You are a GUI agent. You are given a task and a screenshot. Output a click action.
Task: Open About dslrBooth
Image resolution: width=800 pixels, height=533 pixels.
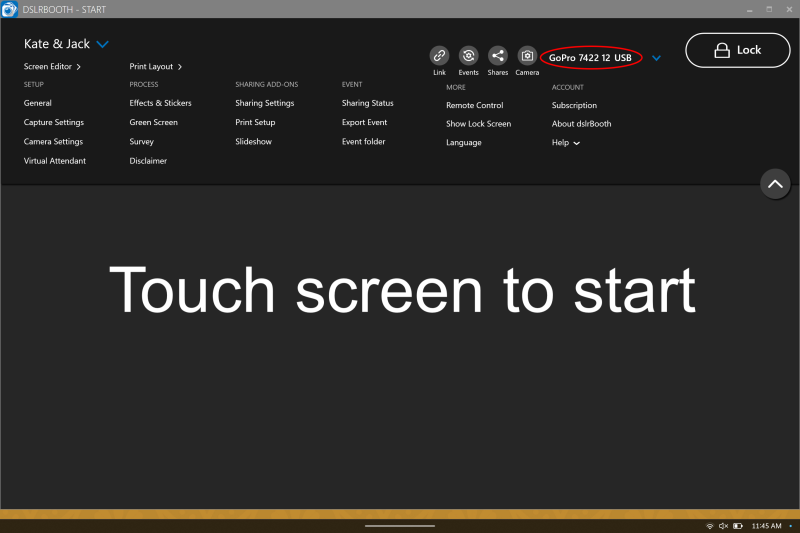[581, 124]
